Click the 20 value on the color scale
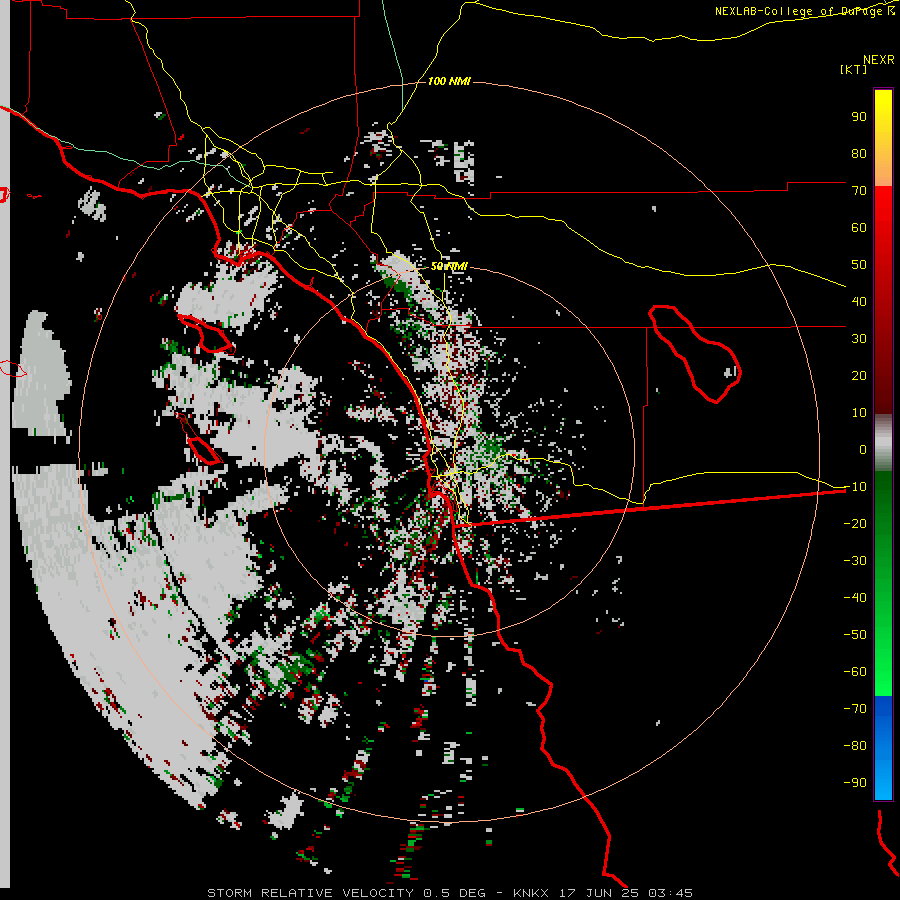Screen dimensions: 900x900 [x=859, y=376]
